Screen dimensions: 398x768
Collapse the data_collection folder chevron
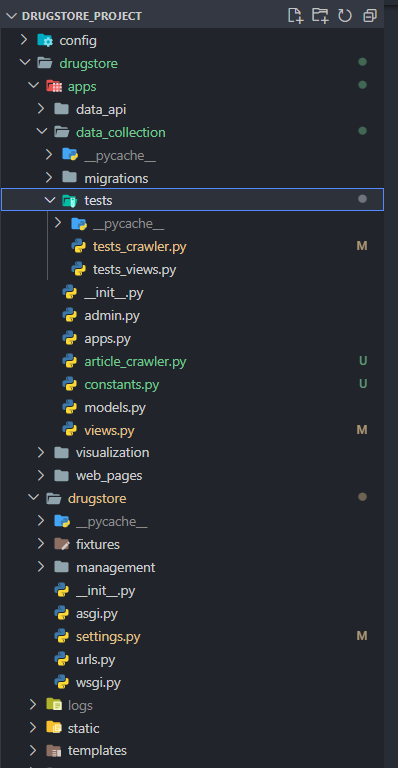point(41,132)
